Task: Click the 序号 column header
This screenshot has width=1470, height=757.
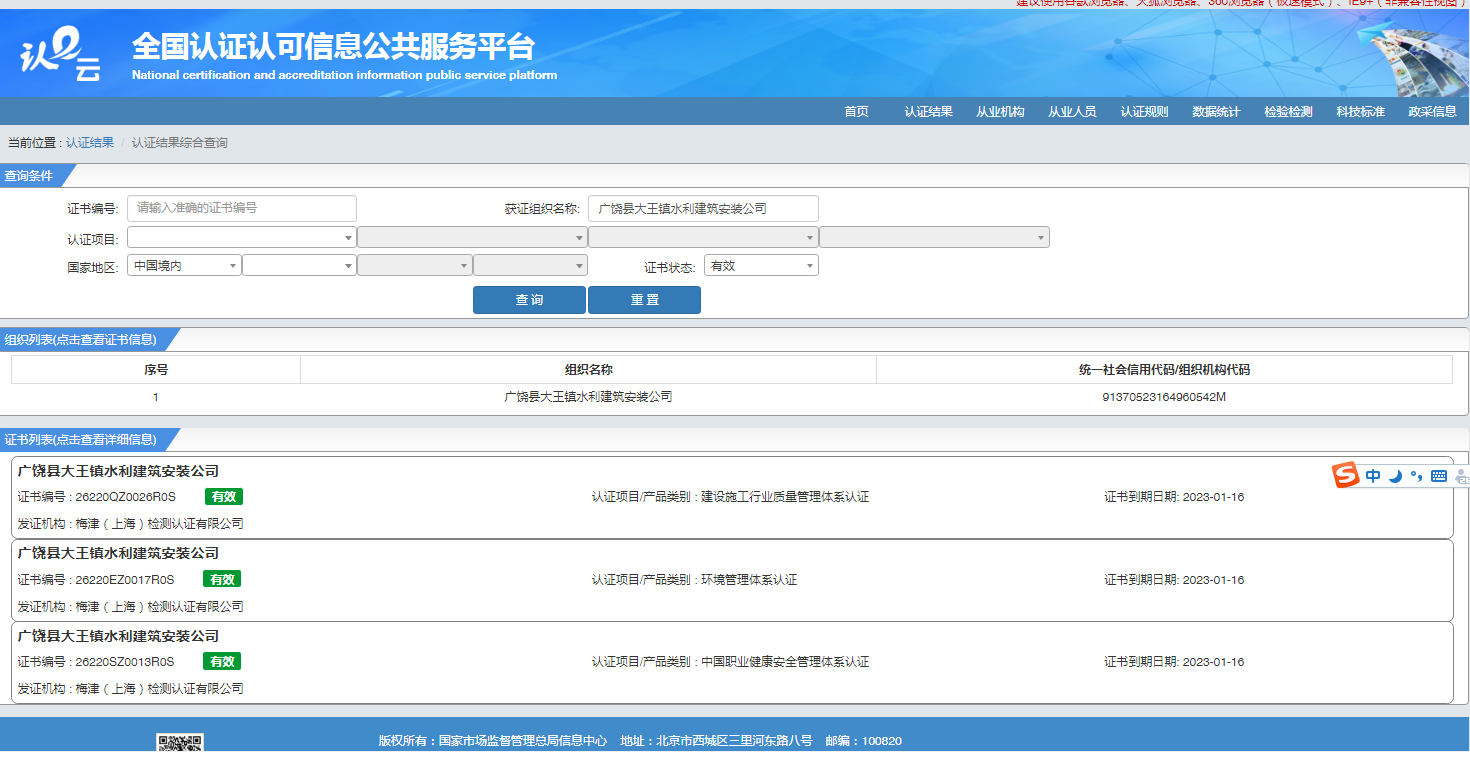Action: 156,370
